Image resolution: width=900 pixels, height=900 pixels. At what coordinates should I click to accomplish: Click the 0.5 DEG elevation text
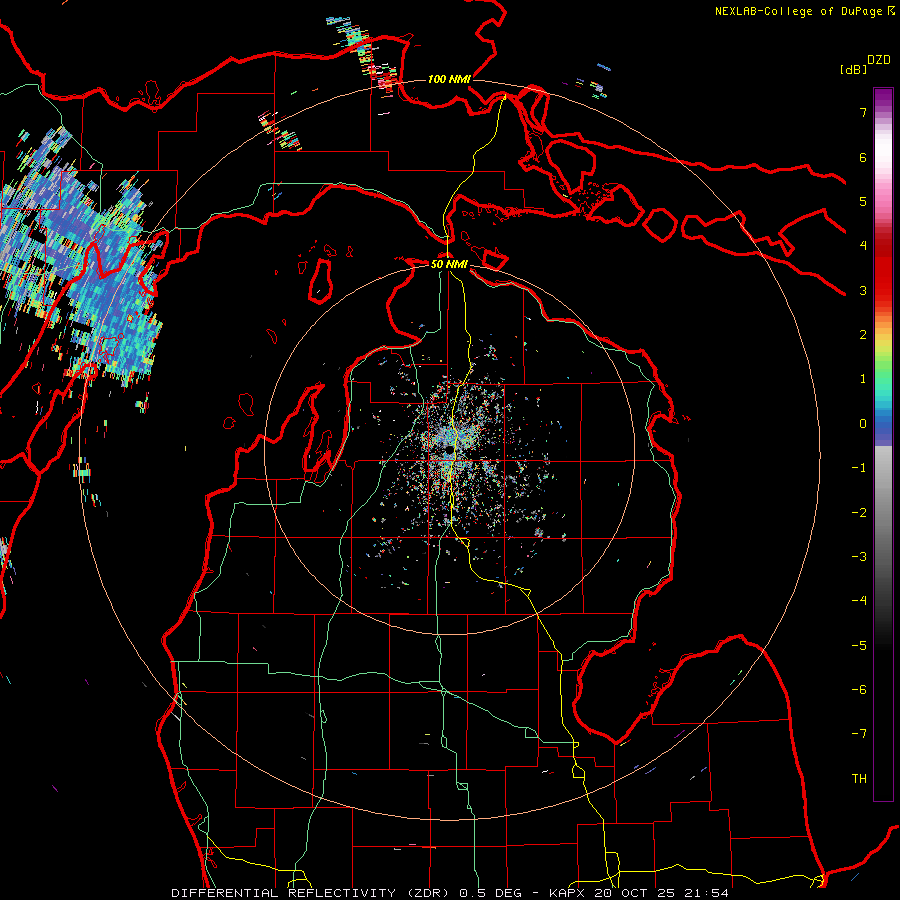click(490, 893)
